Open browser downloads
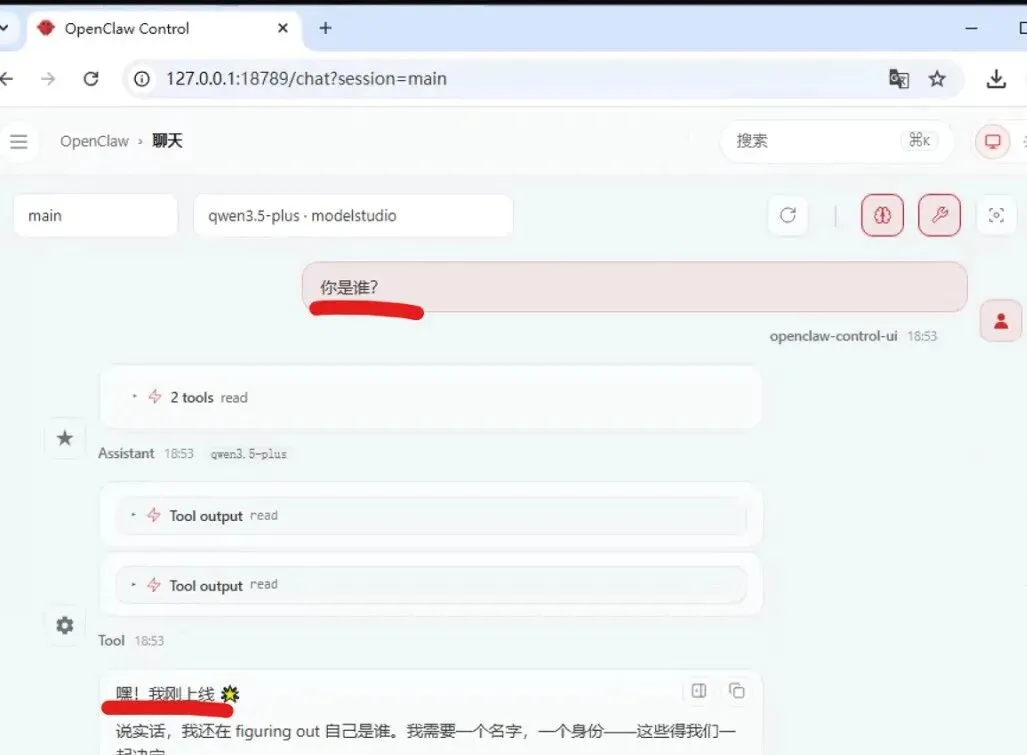This screenshot has height=755, width=1027. coord(996,79)
